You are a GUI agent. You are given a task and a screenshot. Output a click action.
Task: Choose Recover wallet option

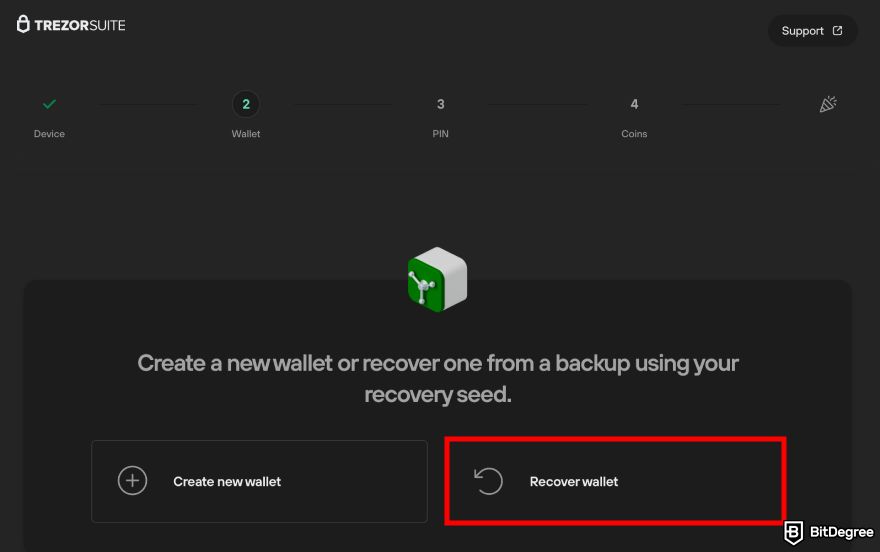pyautogui.click(x=615, y=481)
